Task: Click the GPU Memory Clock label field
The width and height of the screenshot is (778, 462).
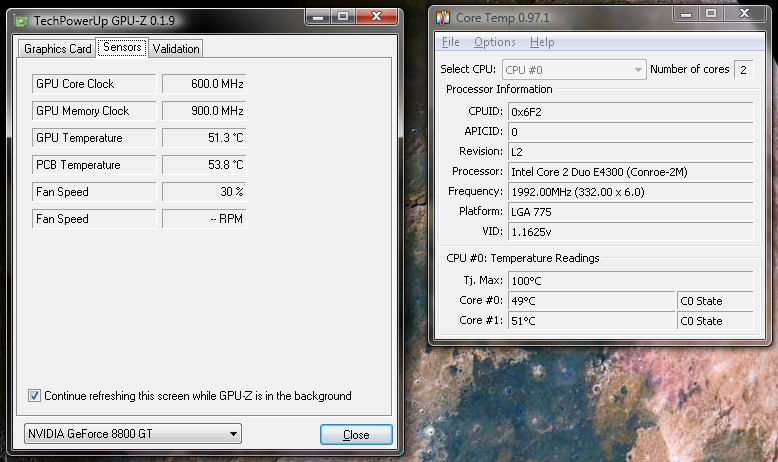Action: (x=94, y=111)
